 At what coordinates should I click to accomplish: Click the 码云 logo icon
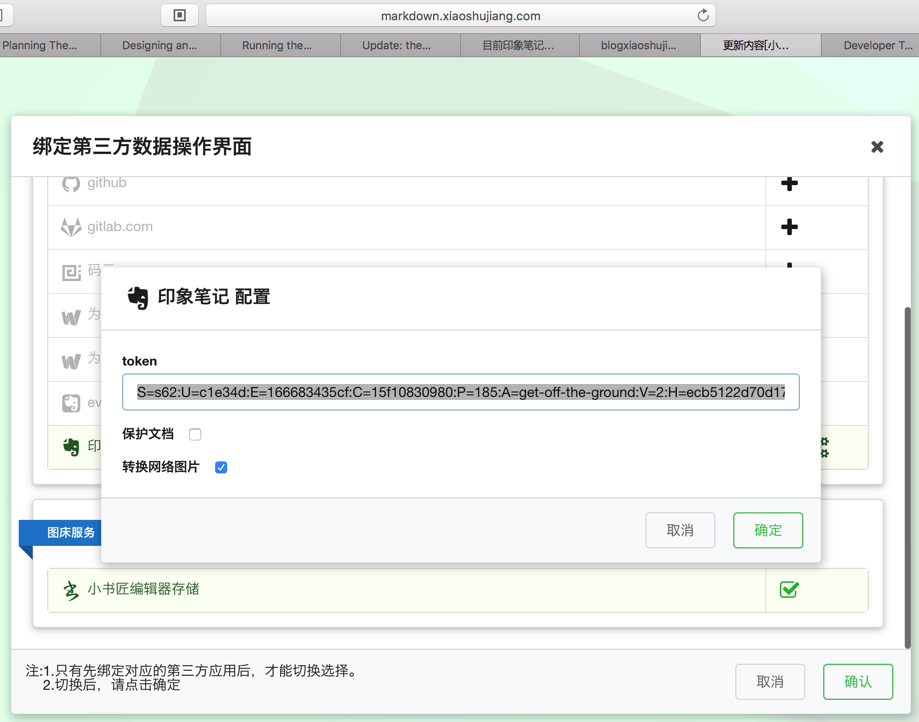pyautogui.click(x=71, y=272)
